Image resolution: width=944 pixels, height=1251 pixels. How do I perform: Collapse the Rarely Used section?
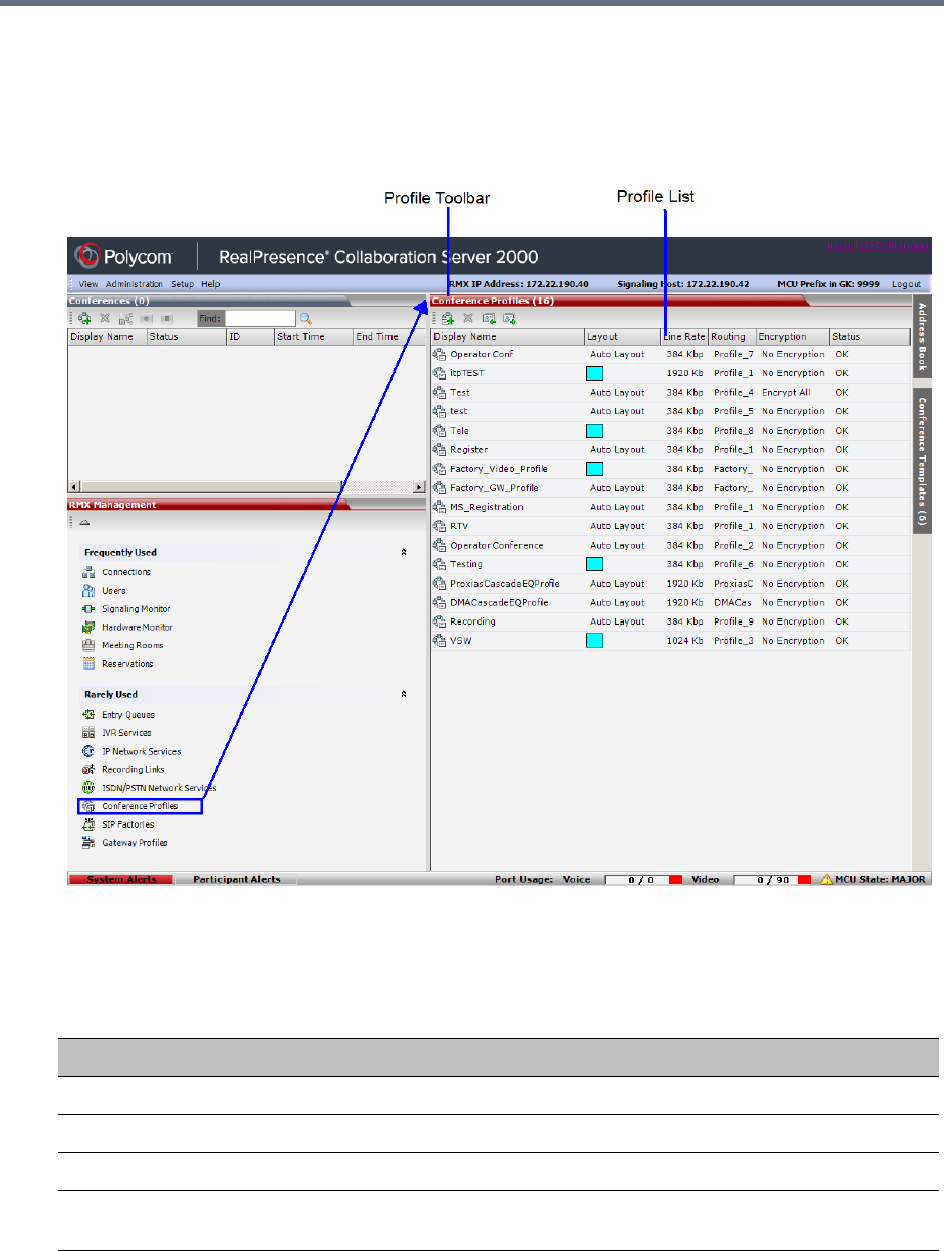[404, 694]
